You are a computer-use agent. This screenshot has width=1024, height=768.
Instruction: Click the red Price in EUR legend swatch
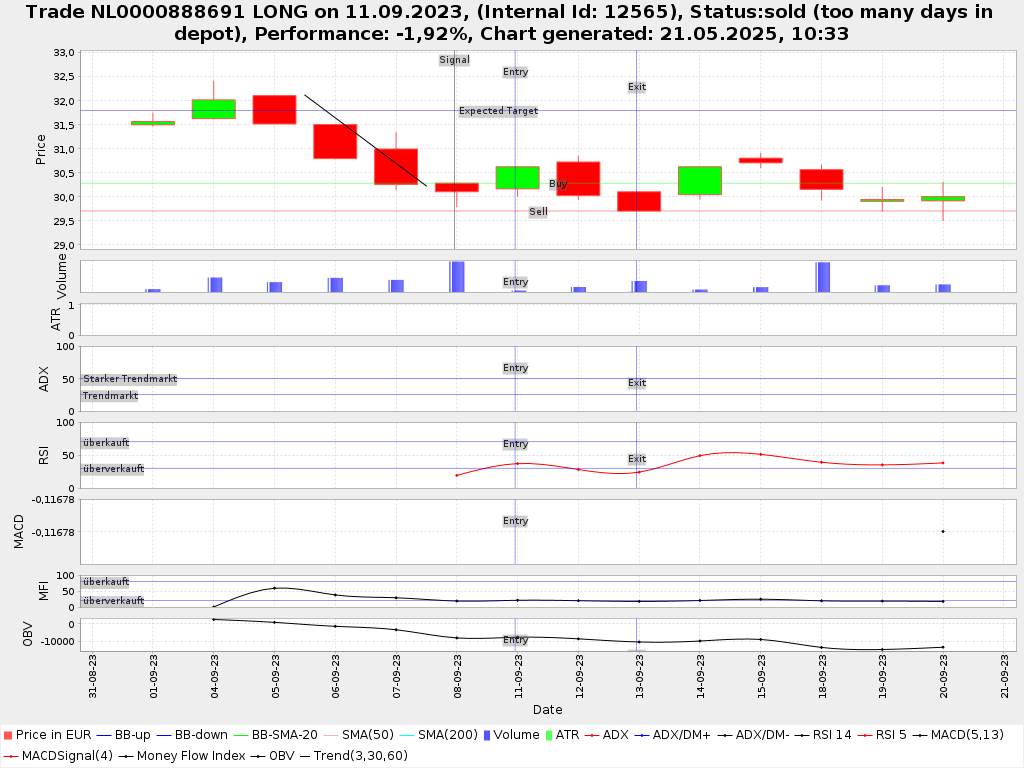tap(8, 735)
